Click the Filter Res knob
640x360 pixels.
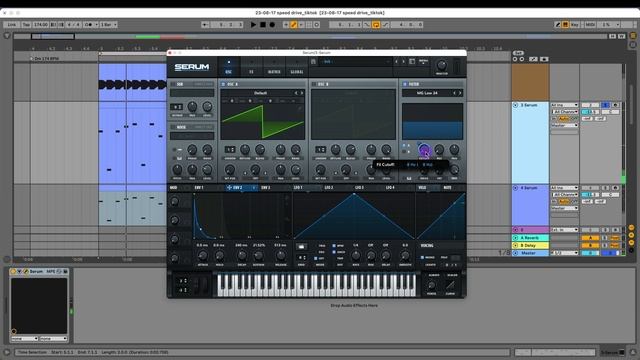coord(439,150)
